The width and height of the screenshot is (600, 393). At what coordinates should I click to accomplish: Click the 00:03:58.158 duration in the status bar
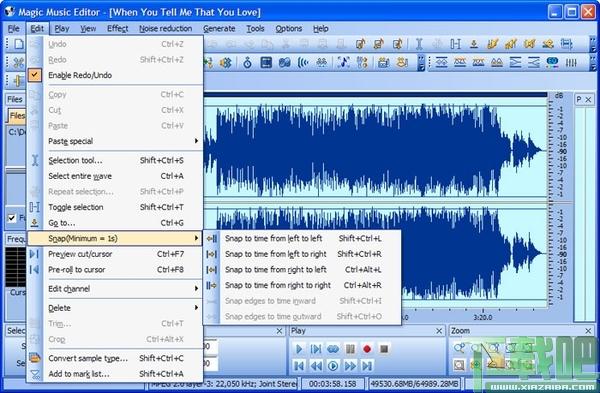pyautogui.click(x=332, y=383)
